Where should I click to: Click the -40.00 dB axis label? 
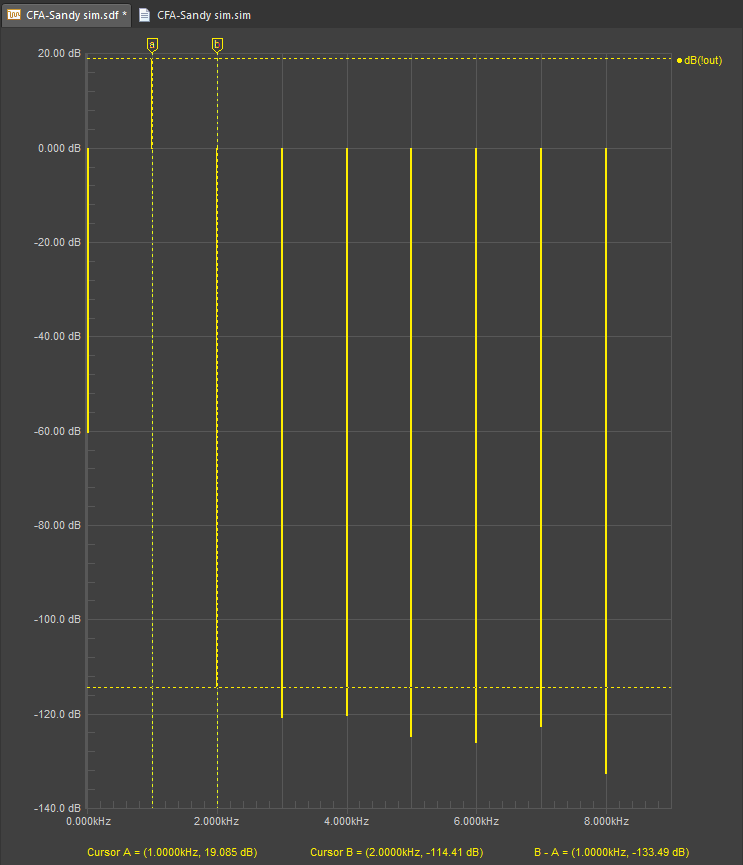click(x=57, y=337)
